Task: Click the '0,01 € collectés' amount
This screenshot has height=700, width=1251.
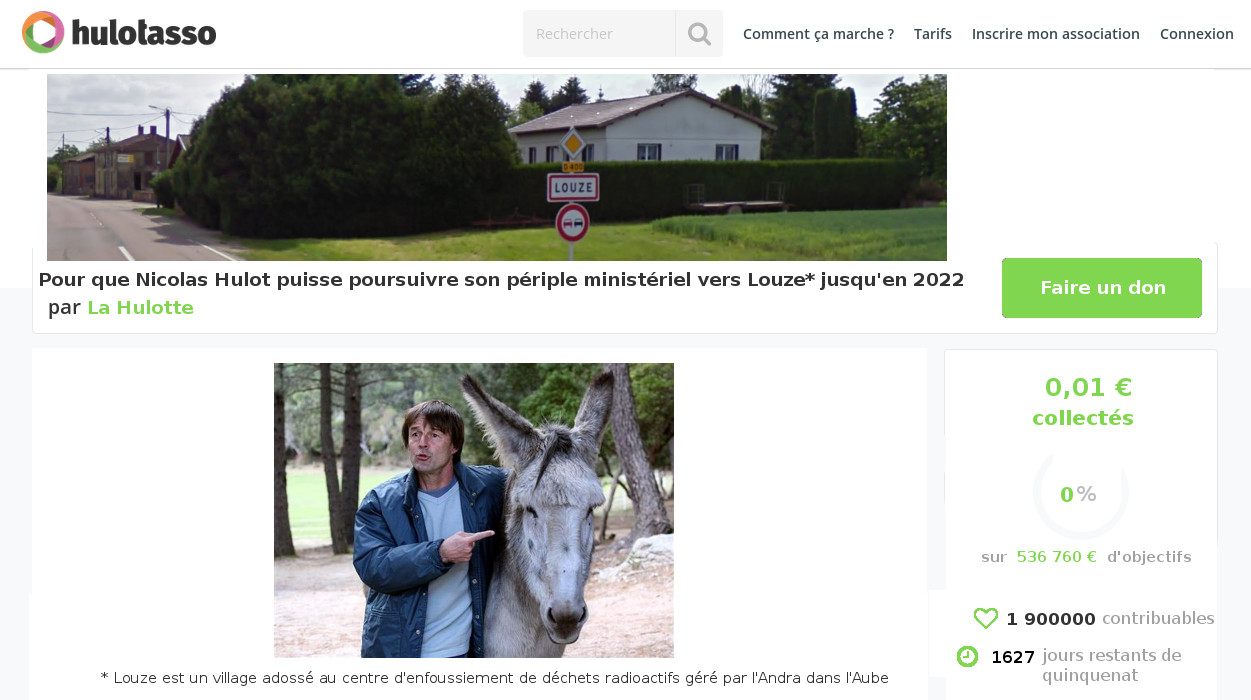Action: click(1083, 401)
